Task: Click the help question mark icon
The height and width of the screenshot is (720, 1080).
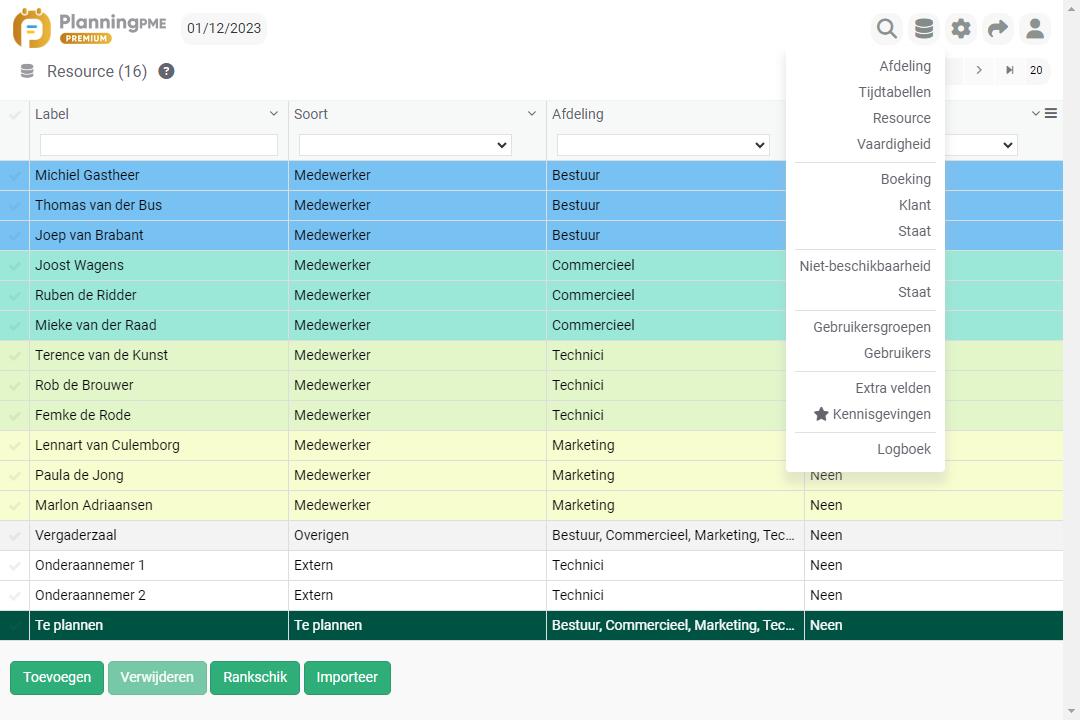Action: click(166, 71)
